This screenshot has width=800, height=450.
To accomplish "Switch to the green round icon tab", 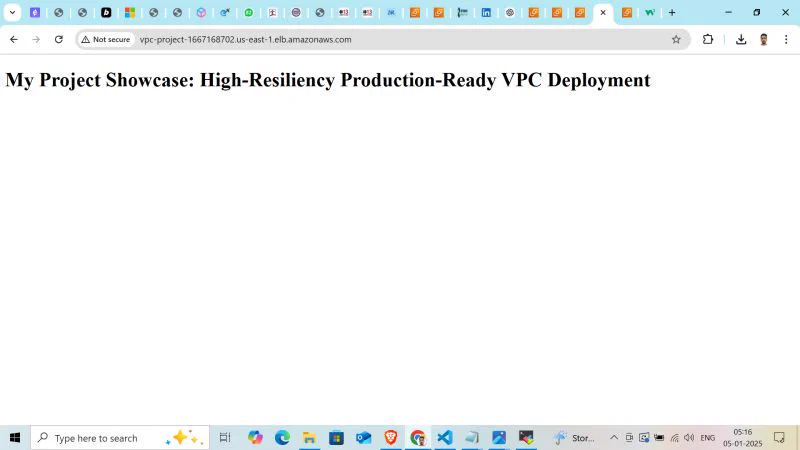I will pos(248,12).
